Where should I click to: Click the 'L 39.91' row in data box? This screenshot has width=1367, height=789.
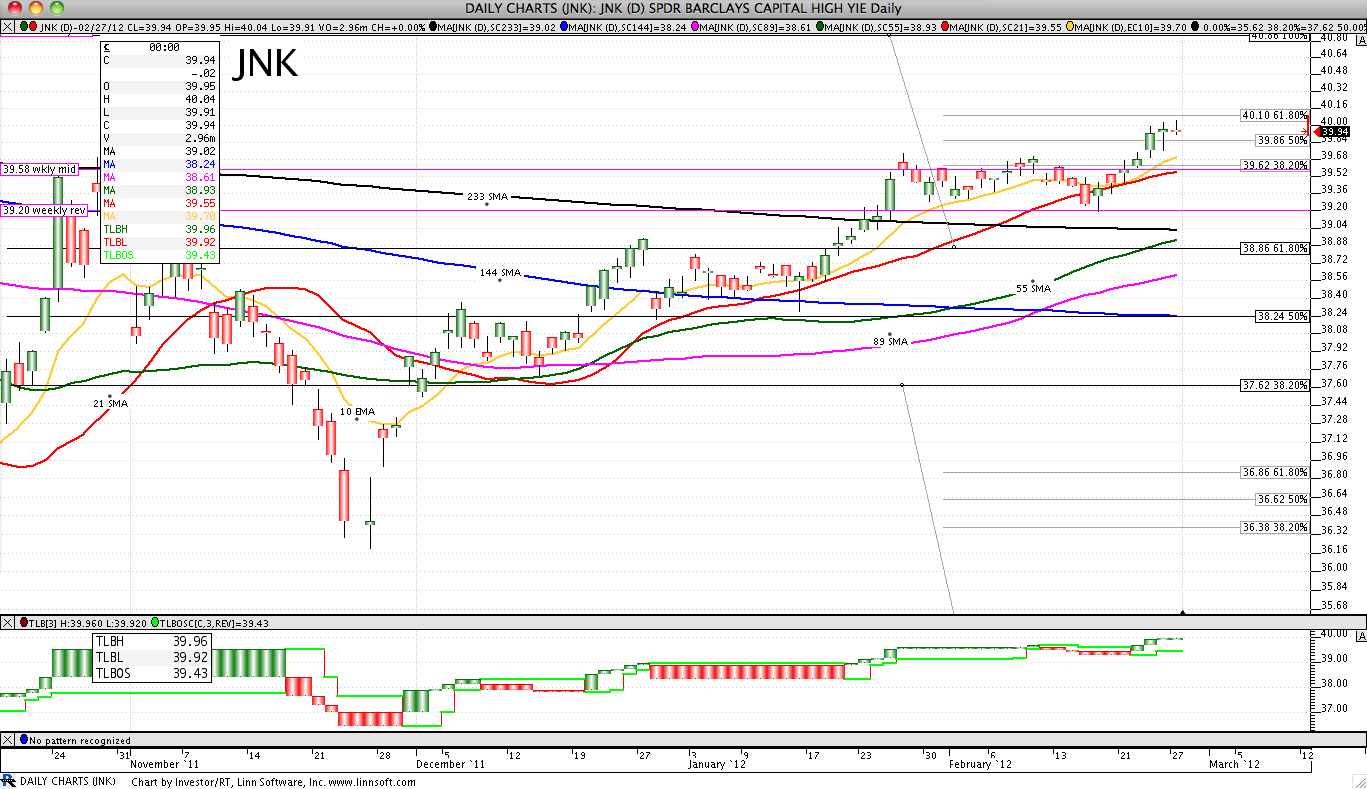(x=159, y=112)
